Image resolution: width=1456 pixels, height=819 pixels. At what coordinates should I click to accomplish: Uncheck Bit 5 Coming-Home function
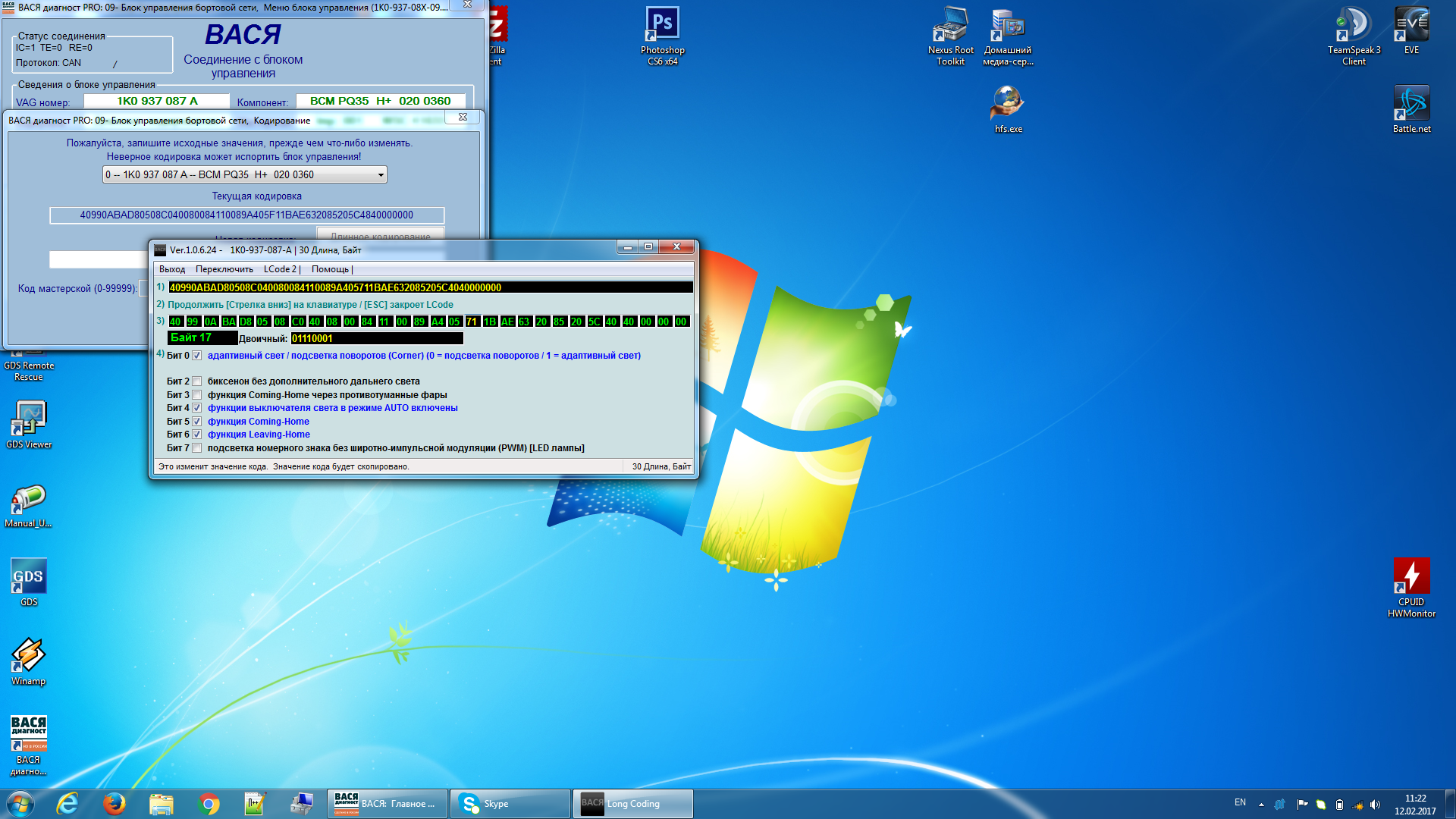[x=197, y=422]
